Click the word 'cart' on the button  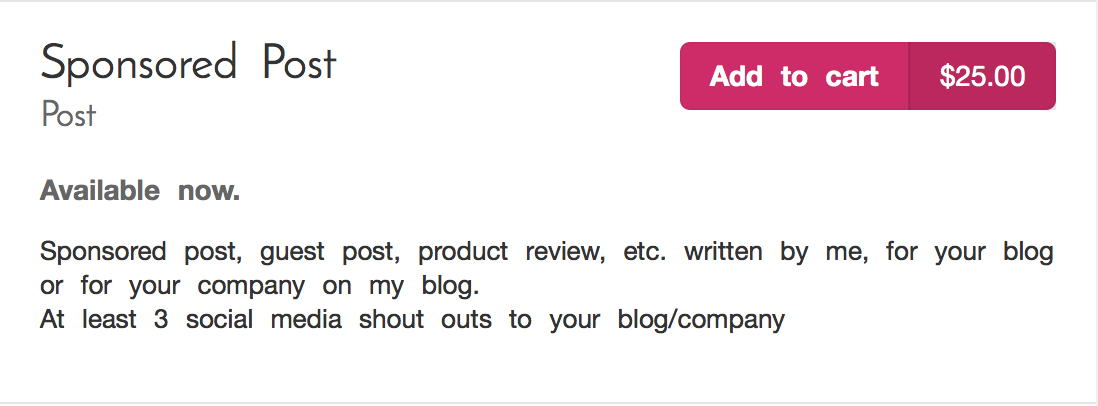click(x=852, y=76)
